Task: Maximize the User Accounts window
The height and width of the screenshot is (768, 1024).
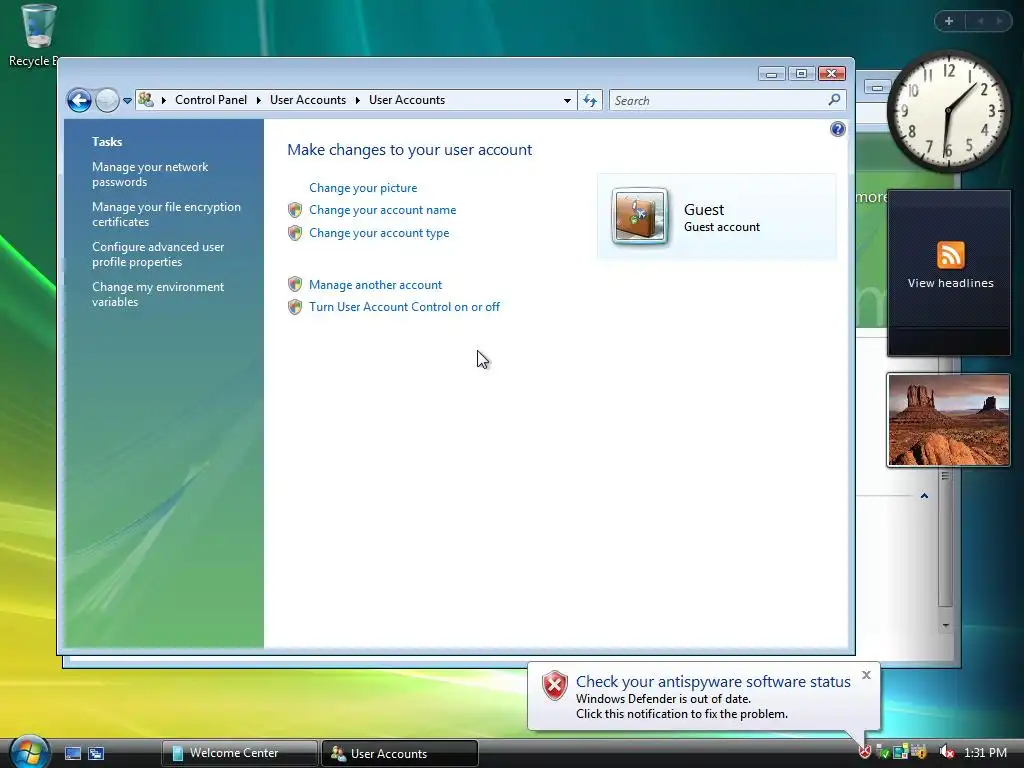Action: point(801,74)
